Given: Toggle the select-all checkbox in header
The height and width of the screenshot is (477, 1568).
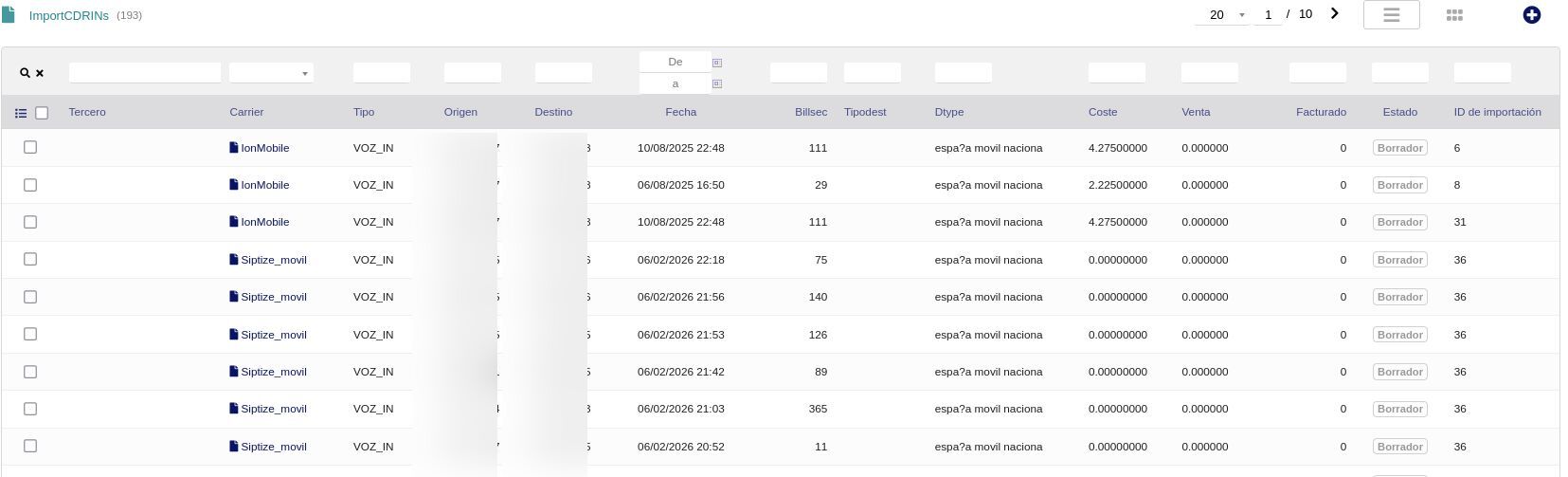Looking at the screenshot, I should (x=42, y=113).
